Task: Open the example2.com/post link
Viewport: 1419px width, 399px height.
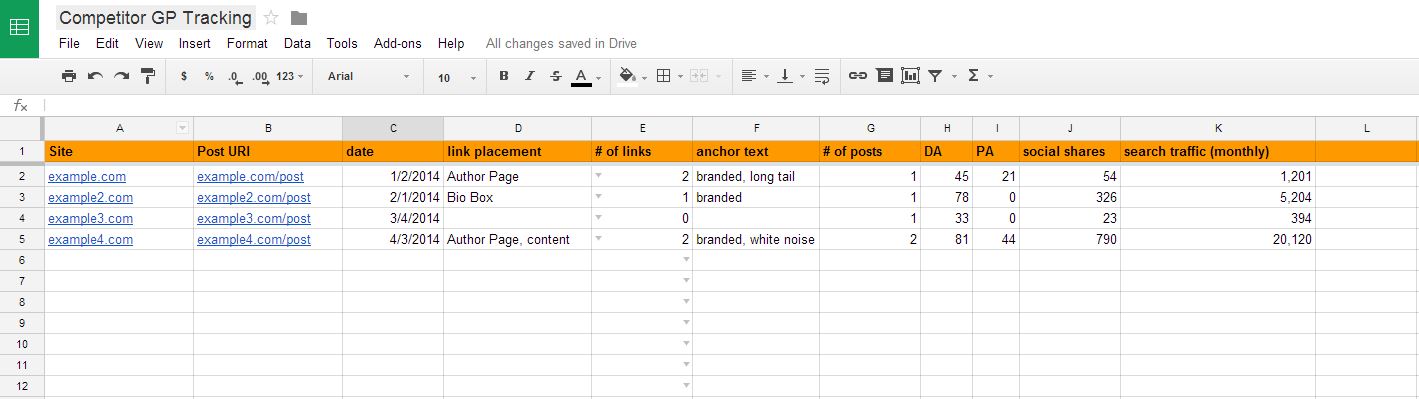Action: click(x=254, y=198)
